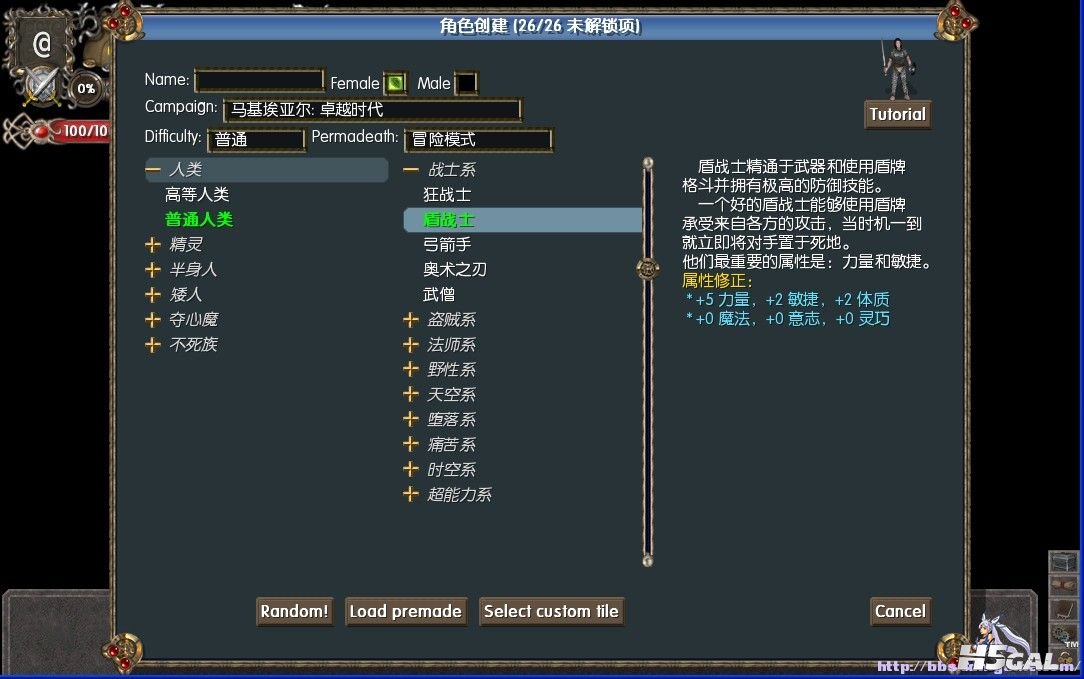Open the Tutorial button
This screenshot has width=1084, height=679.
point(897,114)
